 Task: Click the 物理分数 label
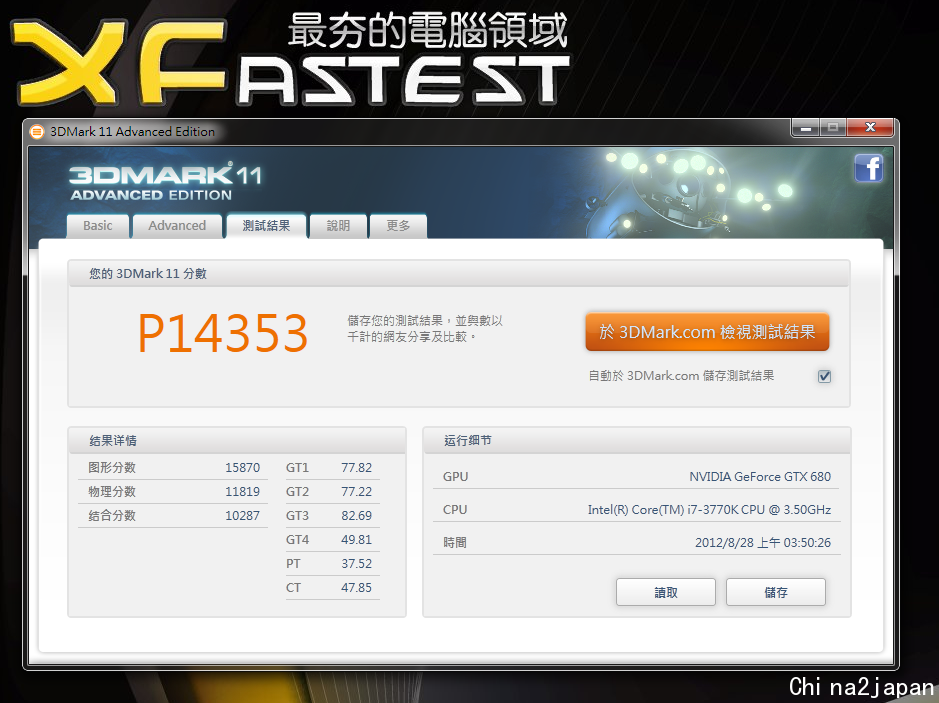(x=112, y=492)
